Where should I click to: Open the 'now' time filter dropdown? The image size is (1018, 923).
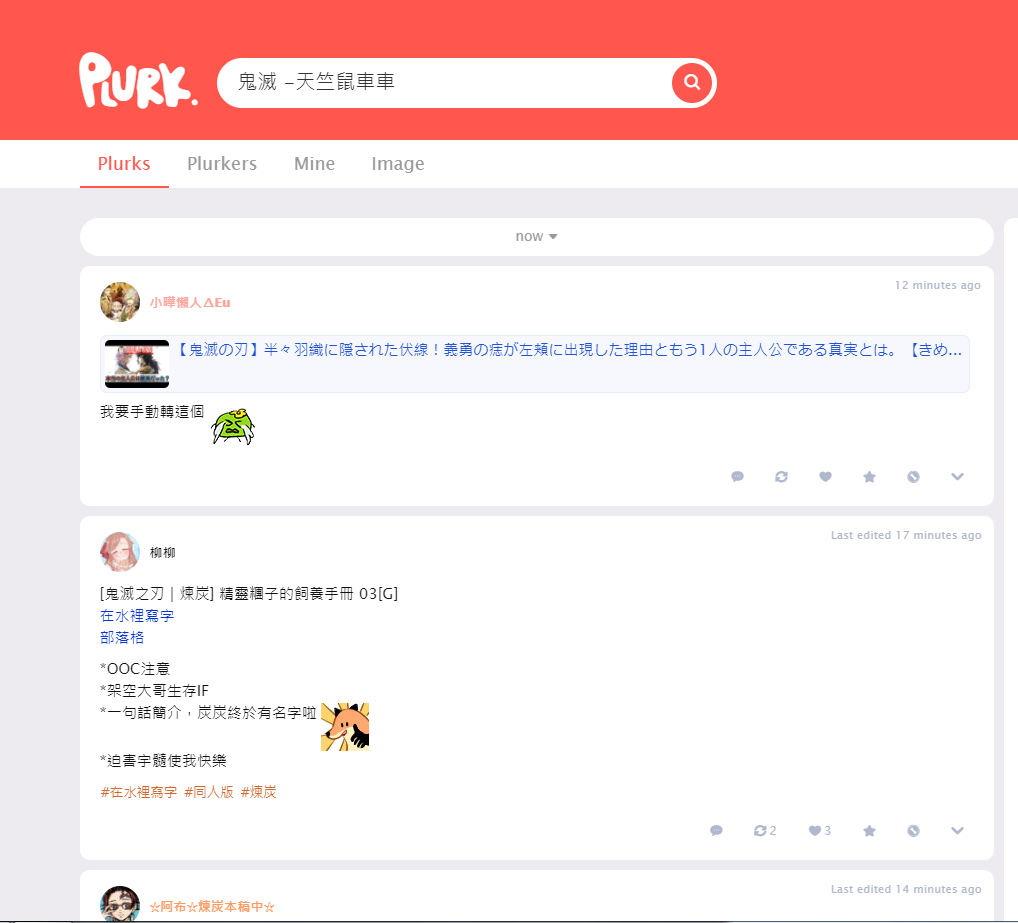tap(536, 236)
